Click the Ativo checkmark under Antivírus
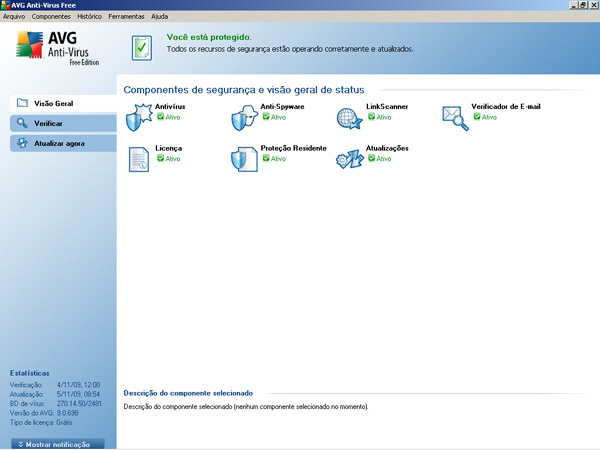This screenshot has width=600, height=450. tap(160, 116)
